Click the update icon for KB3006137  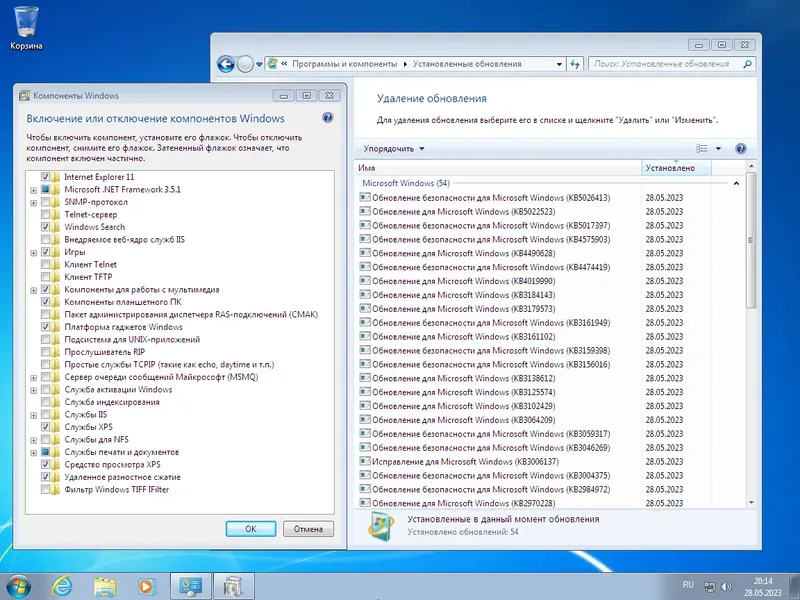(x=365, y=461)
